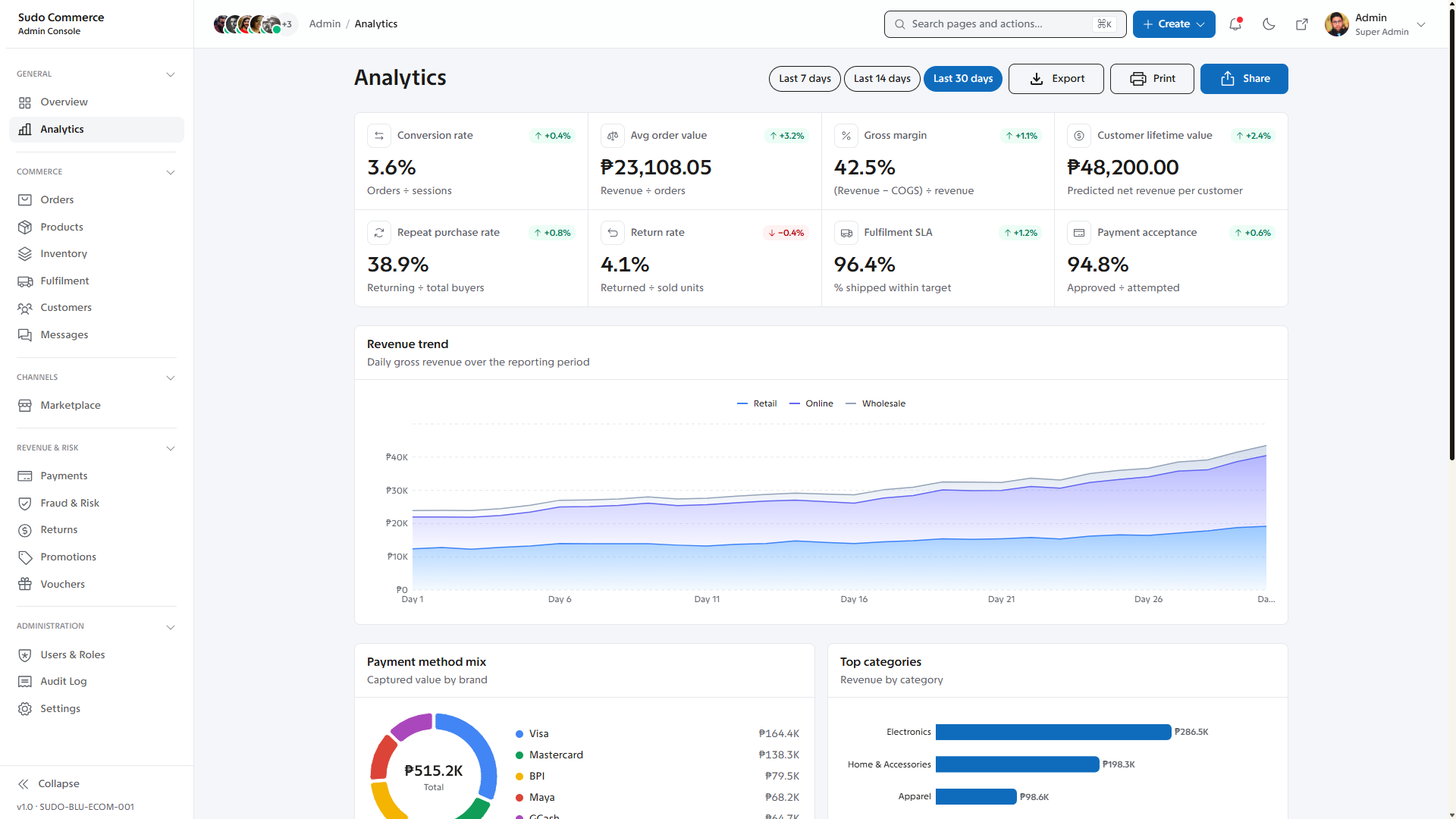Open the Customers people icon

click(x=25, y=308)
